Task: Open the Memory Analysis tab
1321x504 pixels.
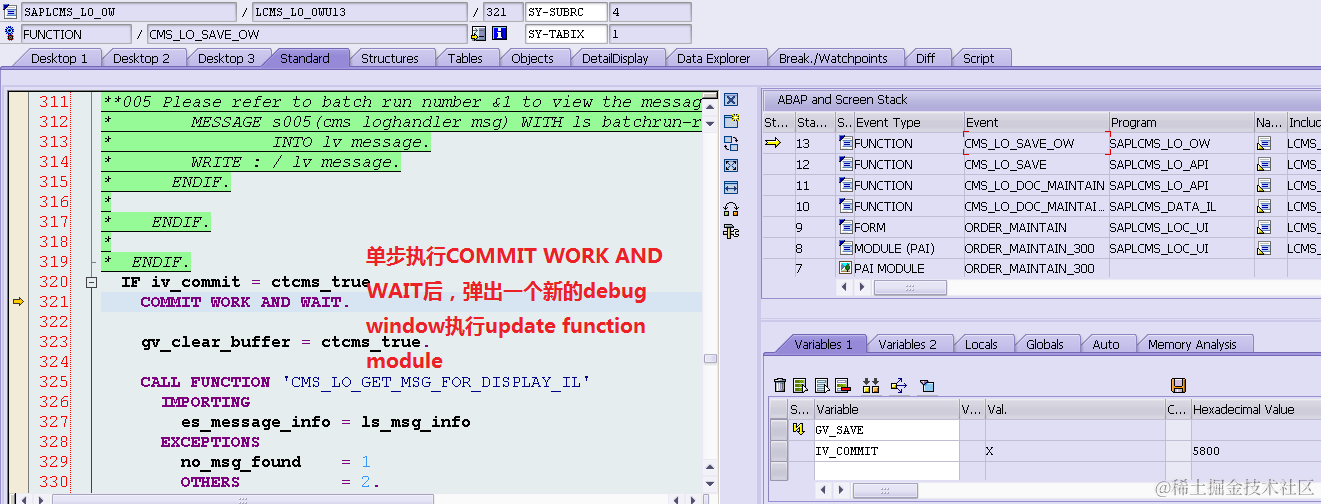Action: [1192, 344]
